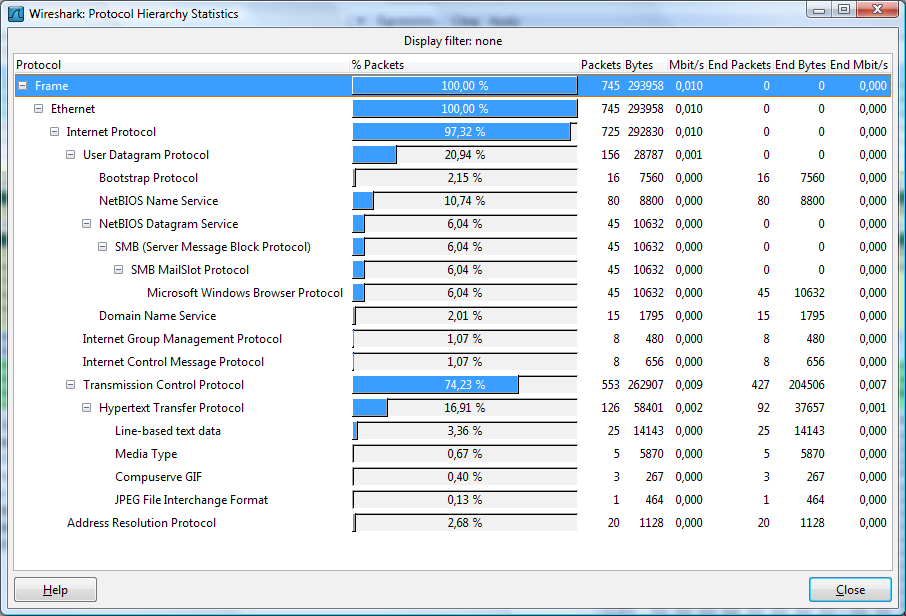
Task: Select the Line-based text data row
Action: [x=452, y=431]
